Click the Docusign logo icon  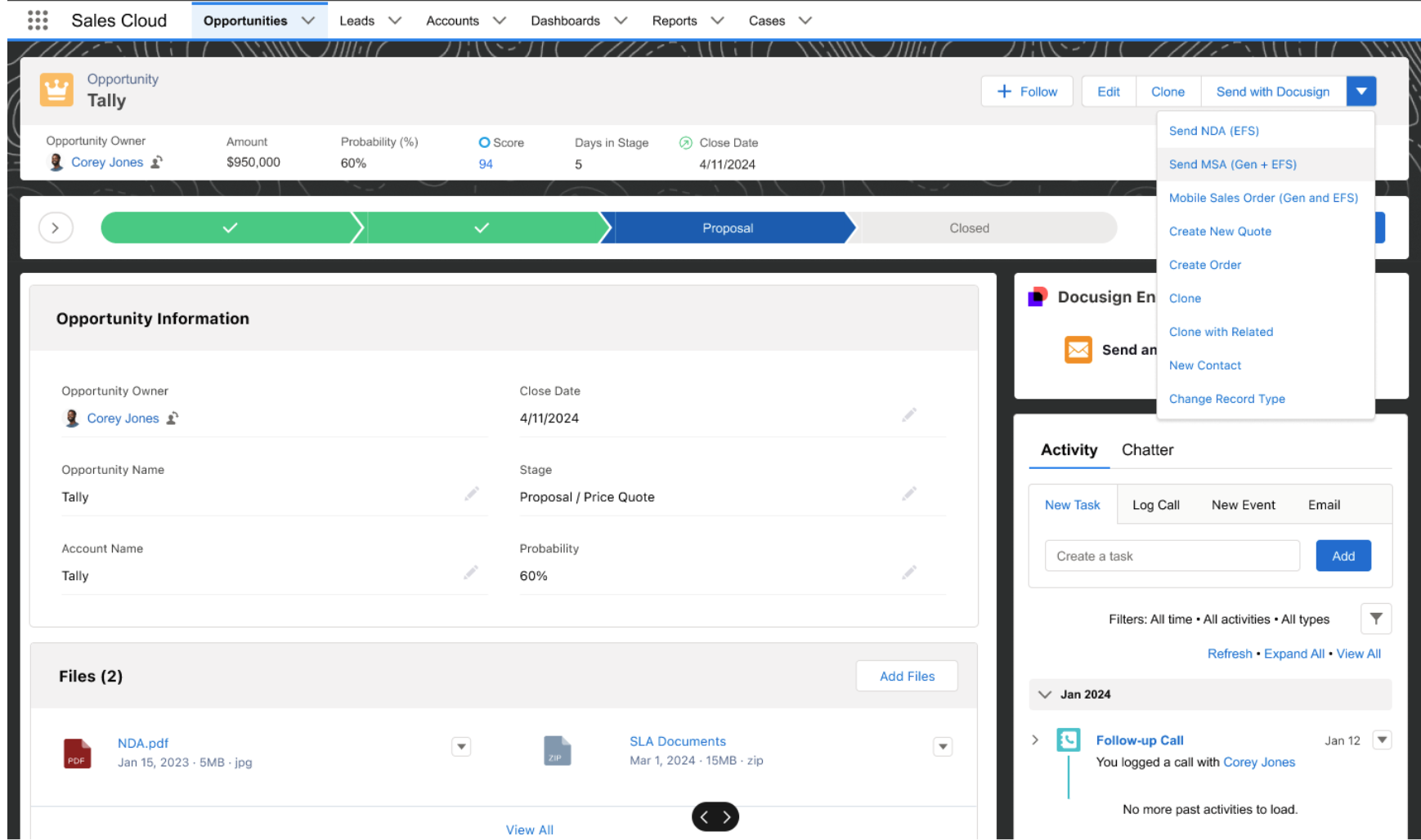pos(1038,297)
